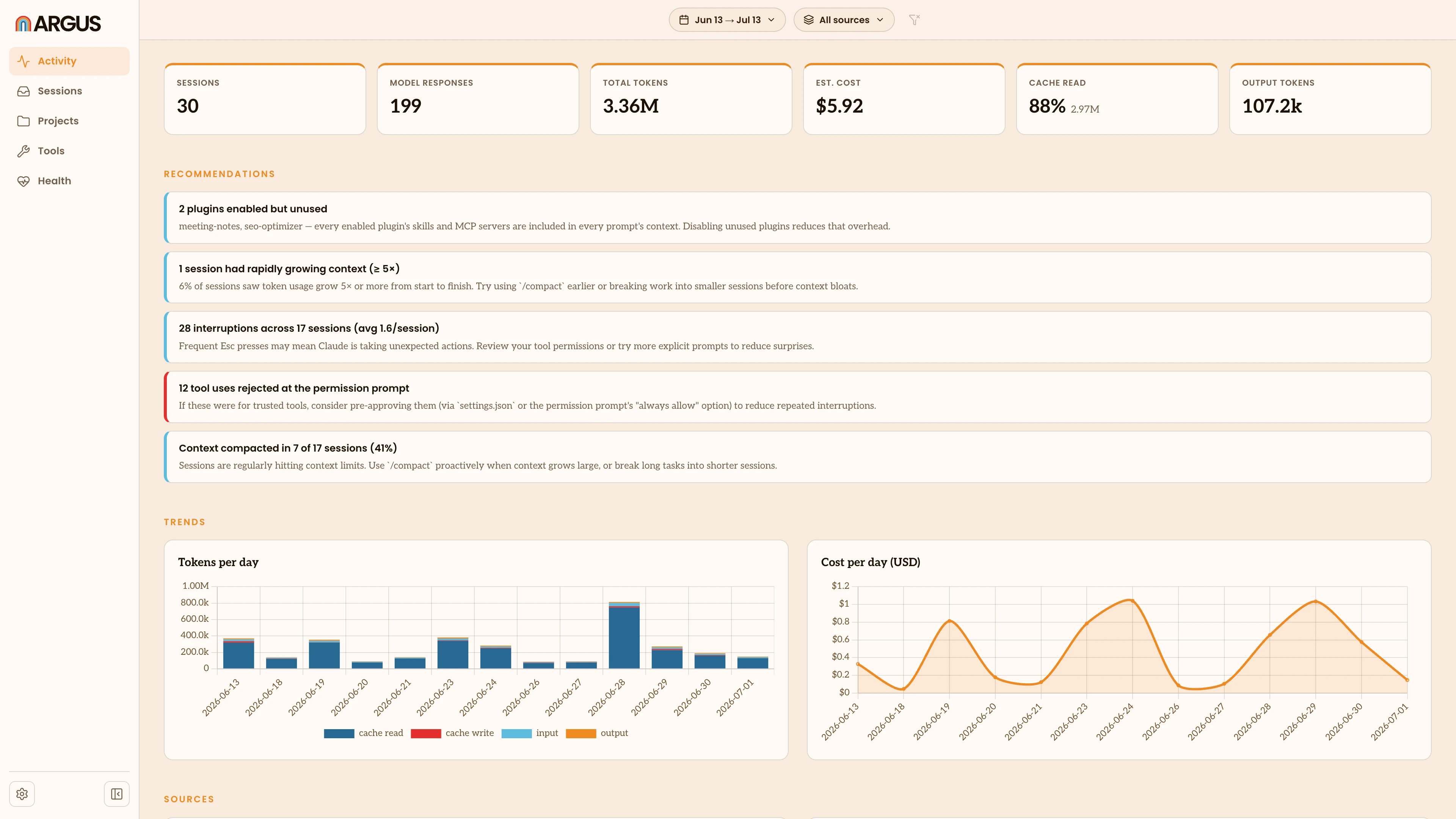The height and width of the screenshot is (819, 1456).
Task: Open the All sources dropdown
Action: pos(844,20)
